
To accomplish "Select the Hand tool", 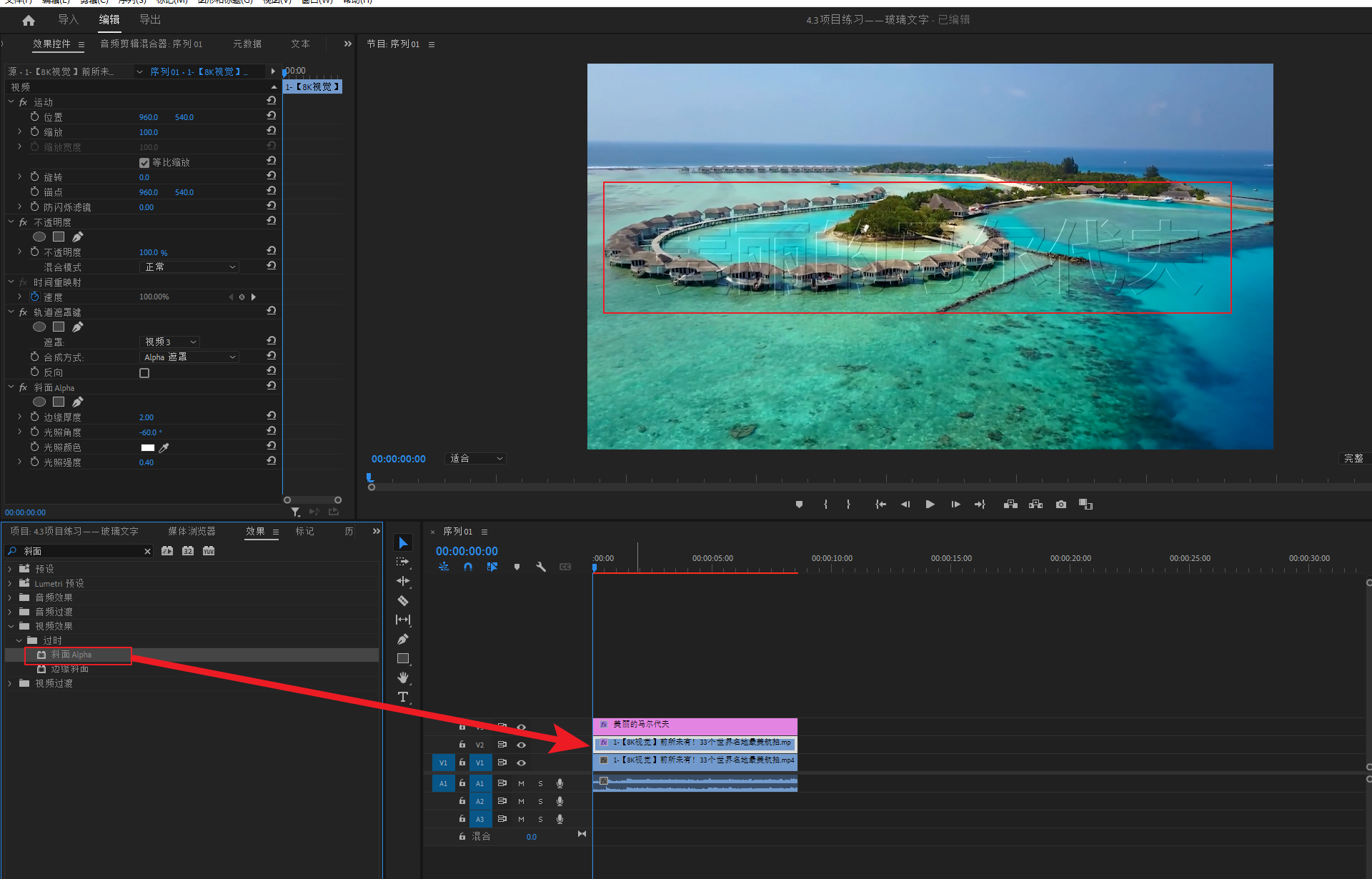I will tap(403, 677).
